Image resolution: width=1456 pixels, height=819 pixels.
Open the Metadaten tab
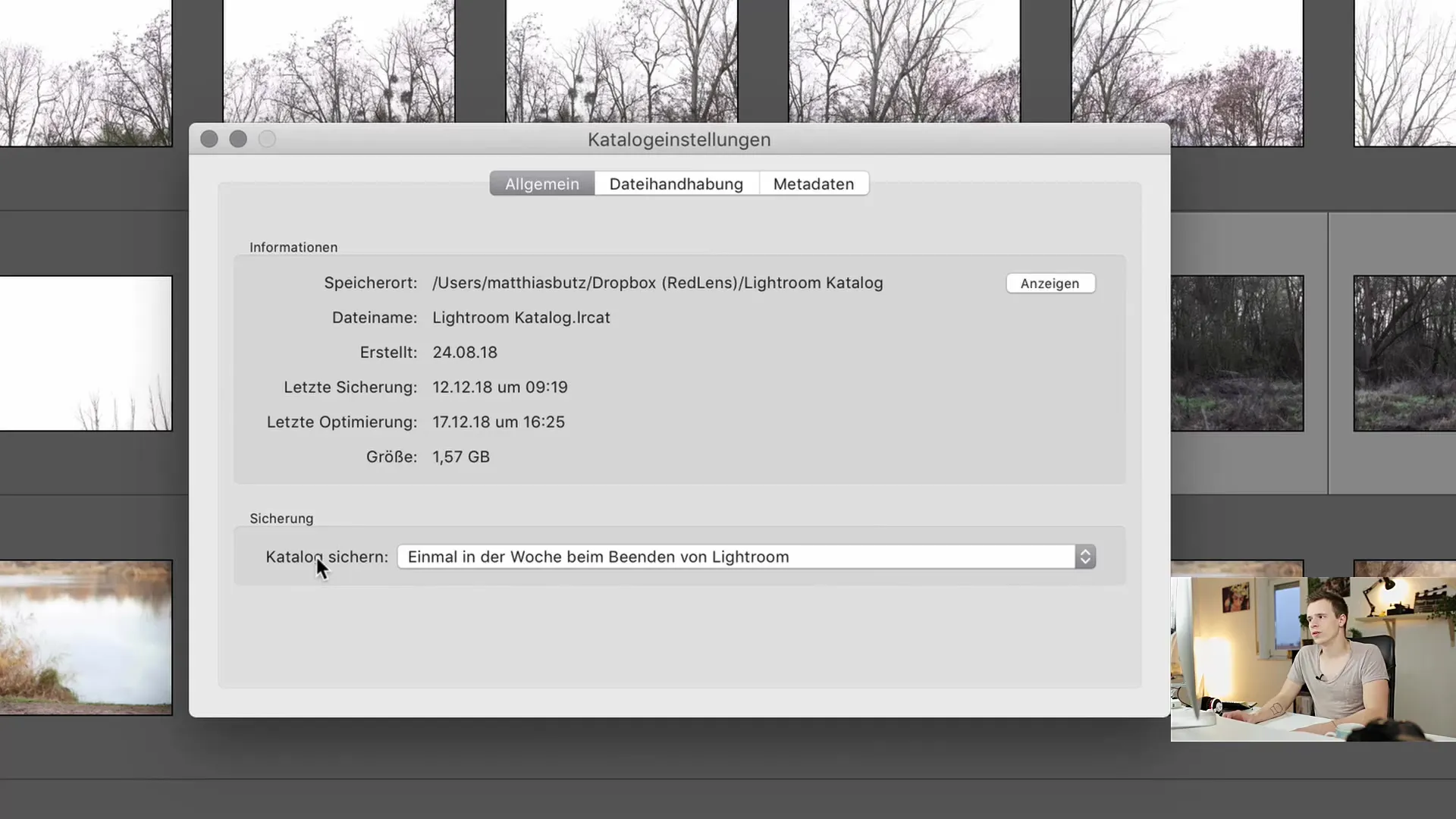click(814, 184)
